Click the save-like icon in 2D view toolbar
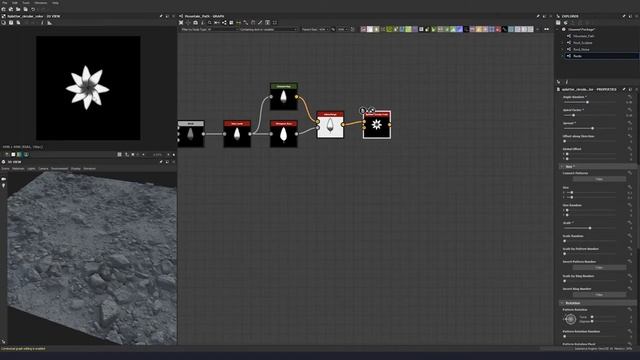 (11, 23)
